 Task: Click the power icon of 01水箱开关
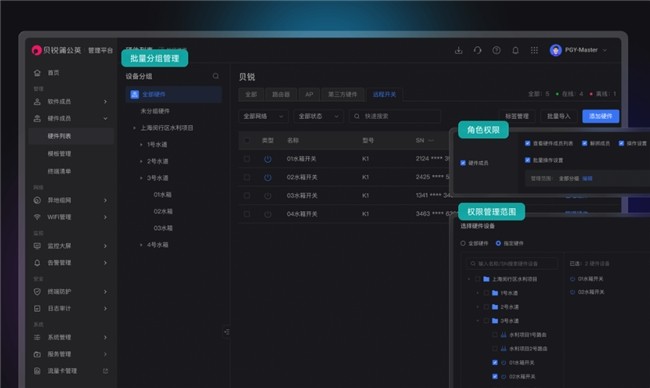tap(268, 159)
